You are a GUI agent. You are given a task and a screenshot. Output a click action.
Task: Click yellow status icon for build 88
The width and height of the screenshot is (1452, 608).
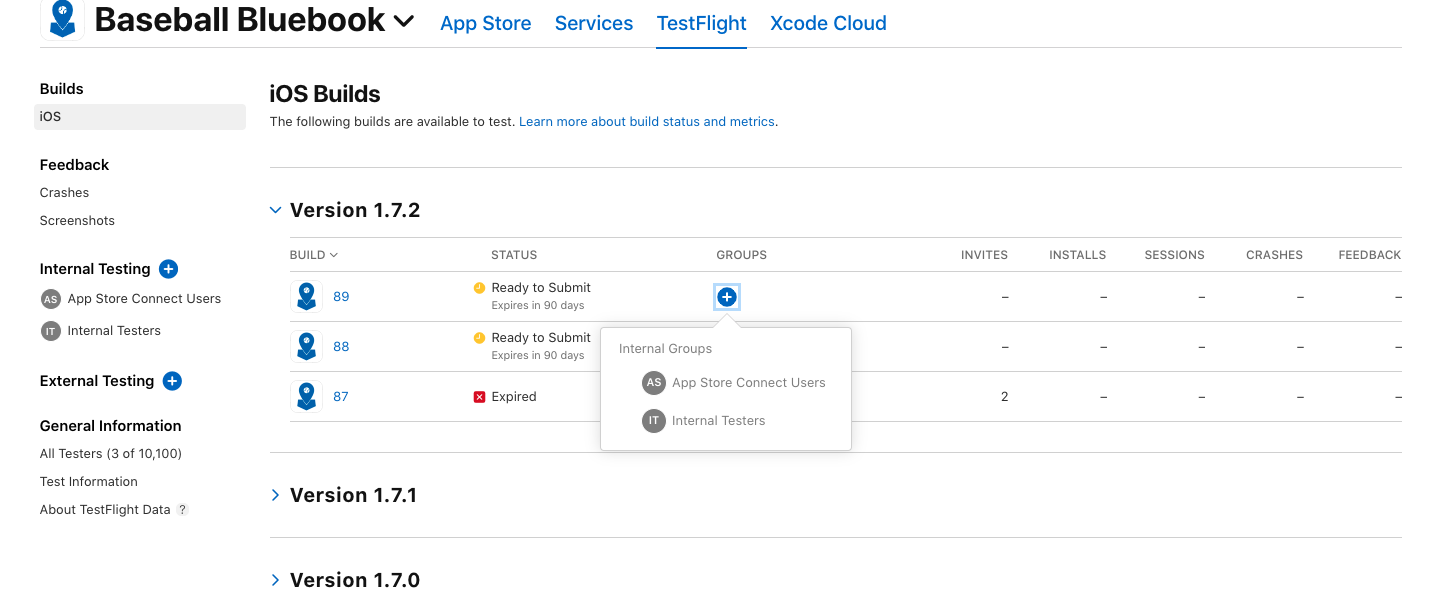[479, 338]
